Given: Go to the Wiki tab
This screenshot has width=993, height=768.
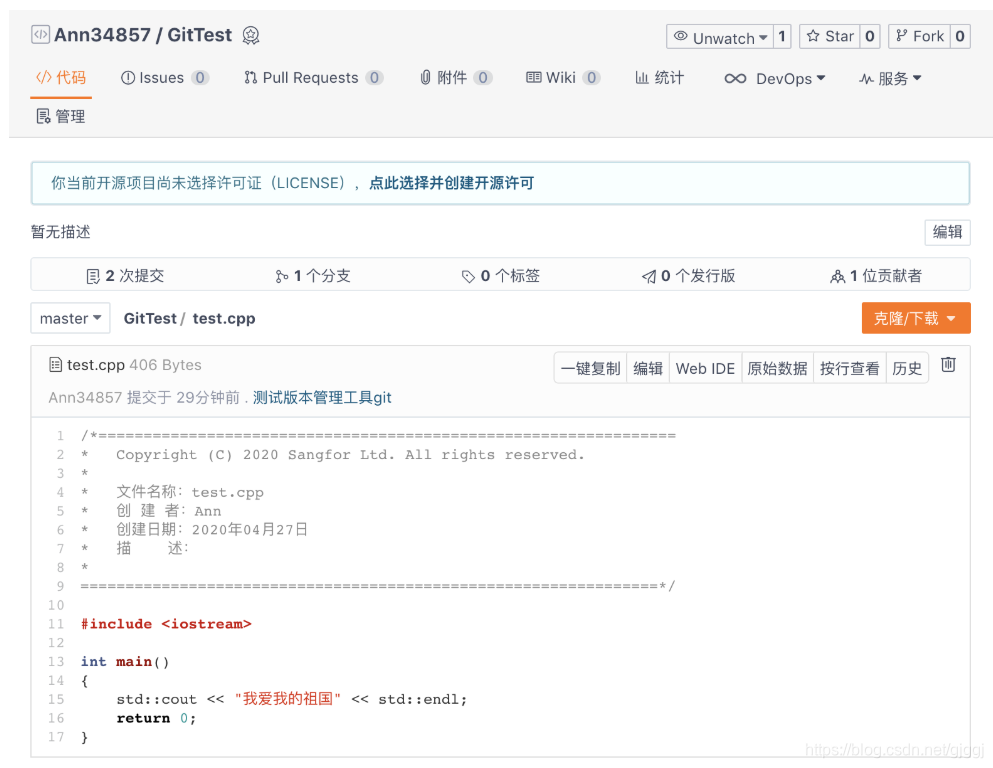Looking at the screenshot, I should pos(562,78).
